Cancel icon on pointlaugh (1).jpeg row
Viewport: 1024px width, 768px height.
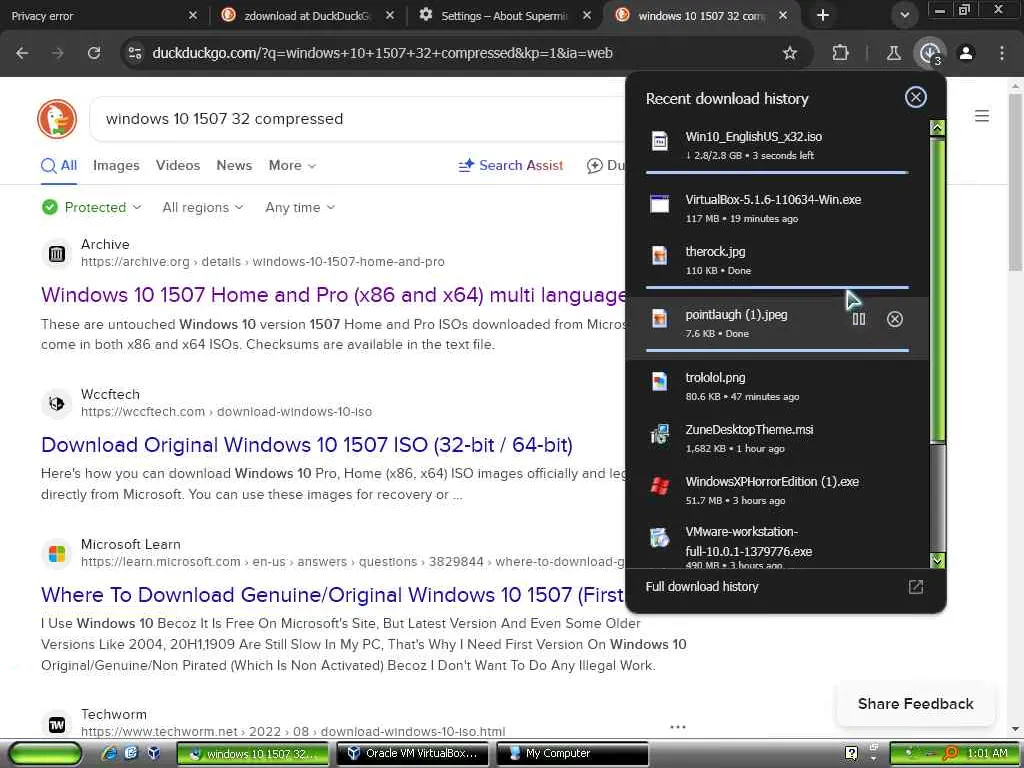pos(895,319)
